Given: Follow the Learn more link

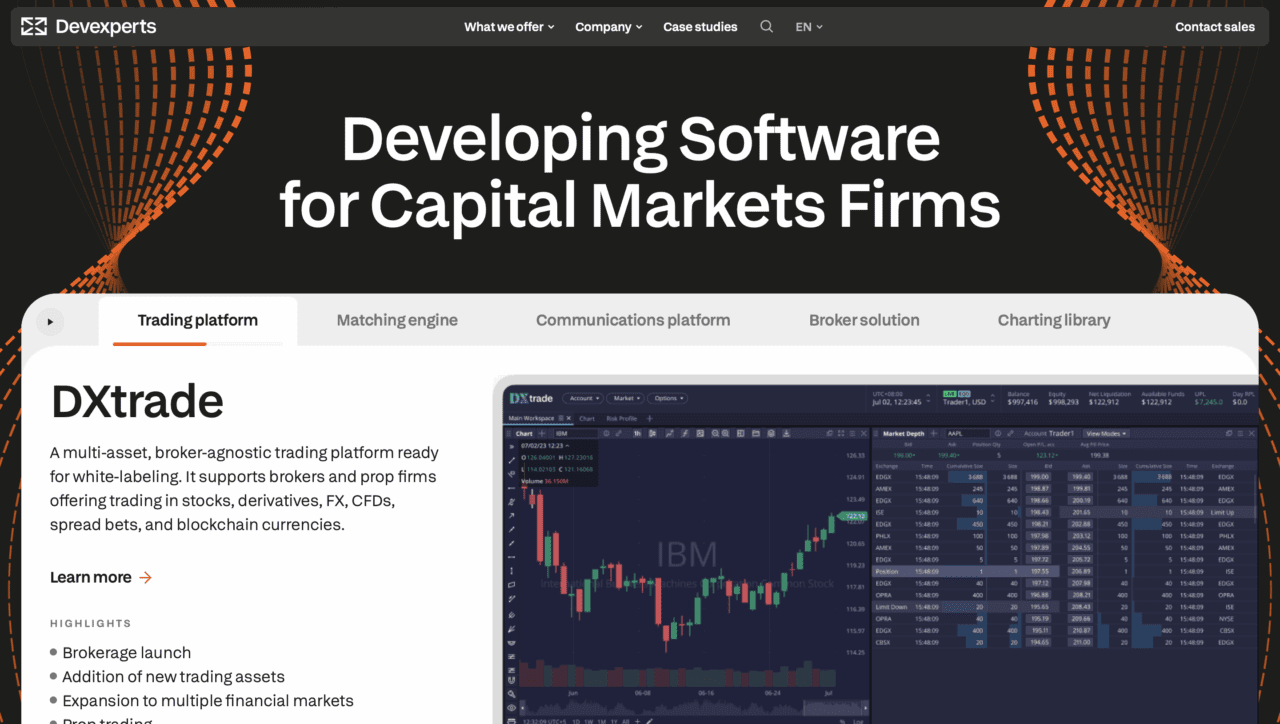Looking at the screenshot, I should point(91,577).
